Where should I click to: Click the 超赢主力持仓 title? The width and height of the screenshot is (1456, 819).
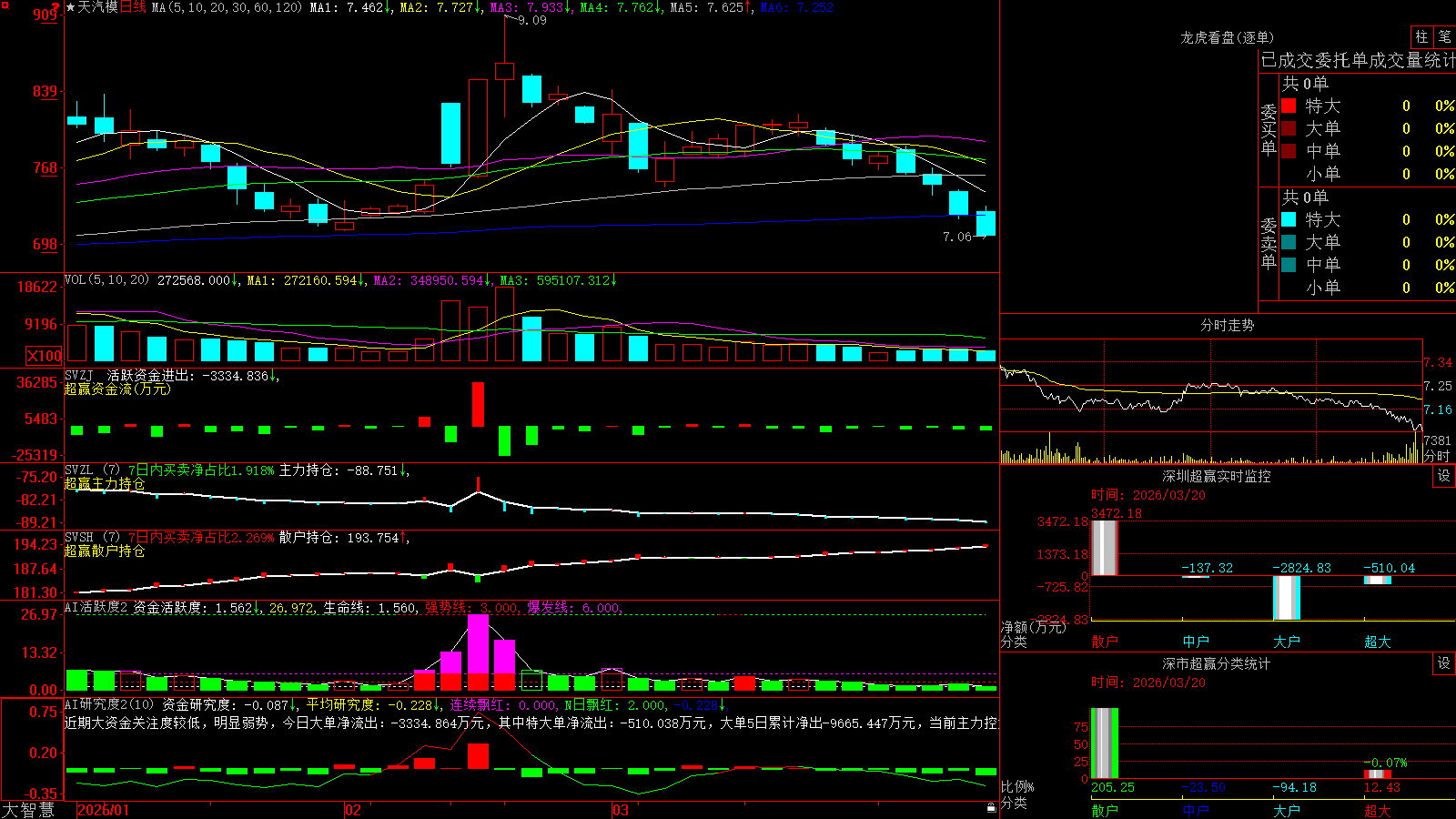coord(105,483)
